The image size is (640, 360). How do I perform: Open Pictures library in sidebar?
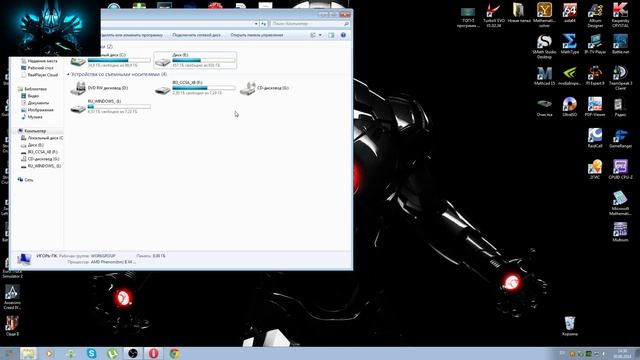click(x=37, y=110)
